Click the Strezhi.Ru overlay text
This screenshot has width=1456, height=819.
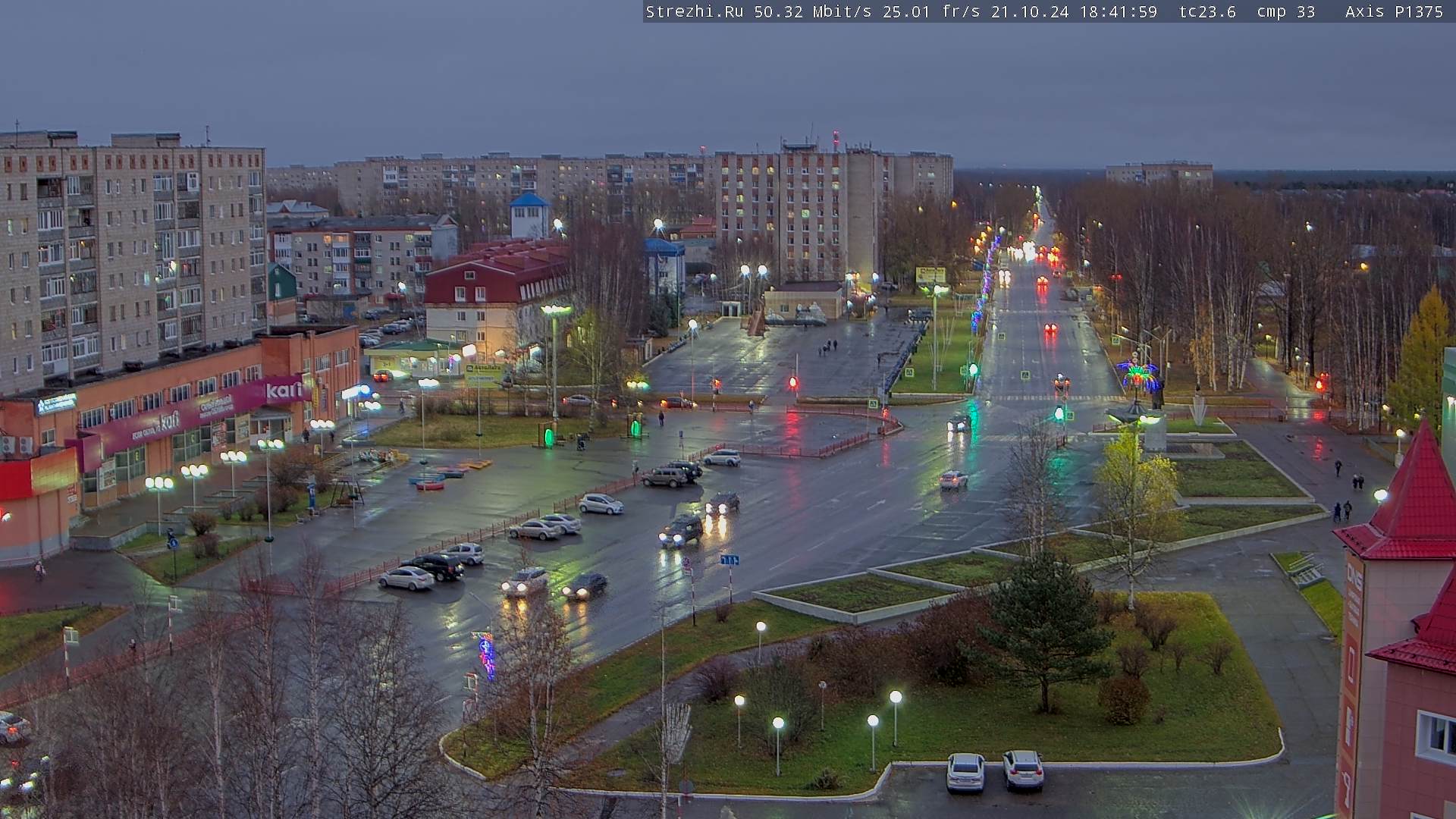[695, 11]
